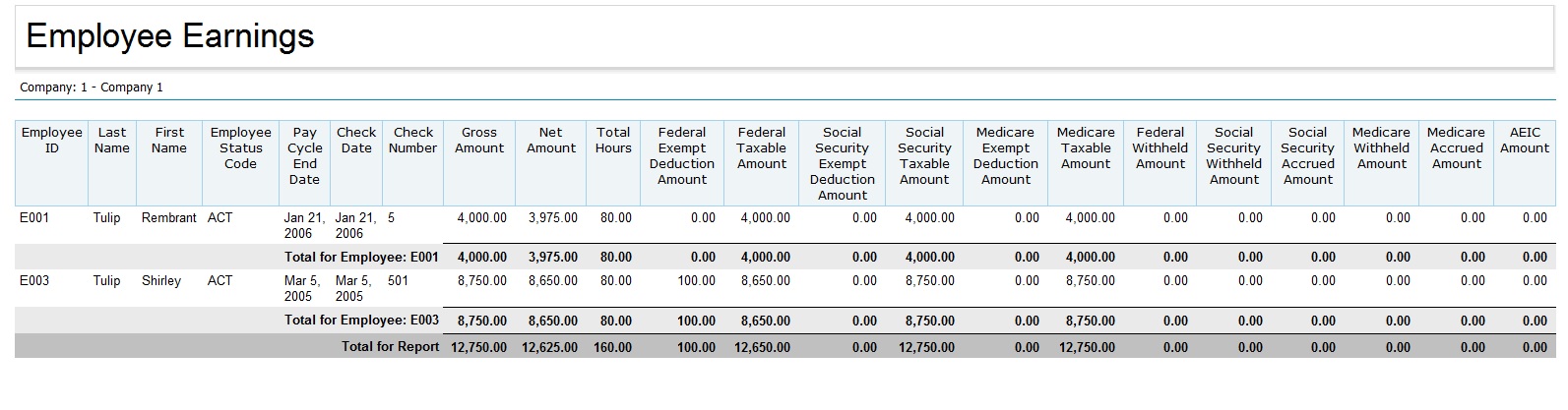The height and width of the screenshot is (410, 1568).
Task: Select the Last Name column header
Action: 112,141
